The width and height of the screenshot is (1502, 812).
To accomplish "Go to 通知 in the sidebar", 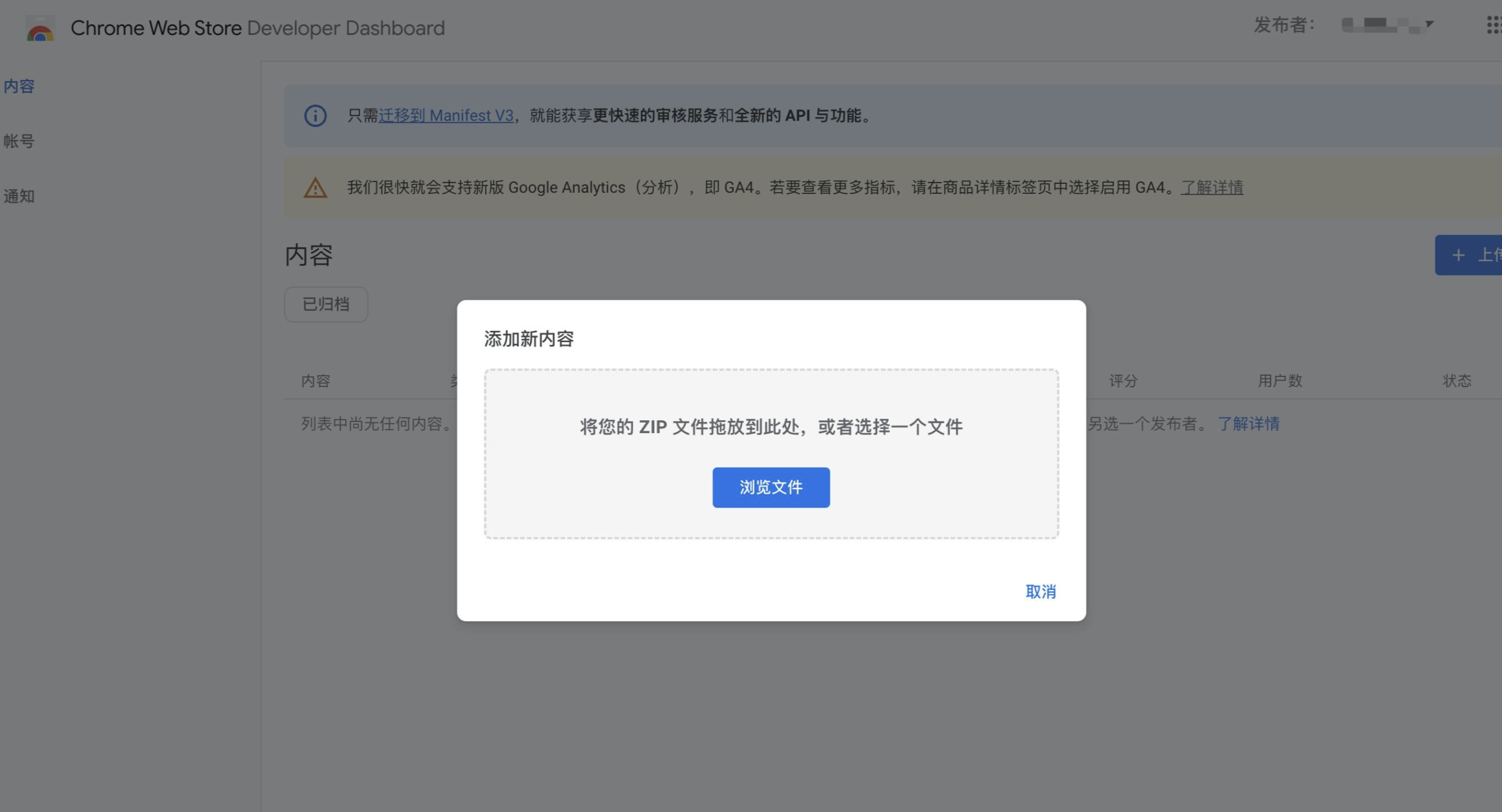I will (x=19, y=196).
